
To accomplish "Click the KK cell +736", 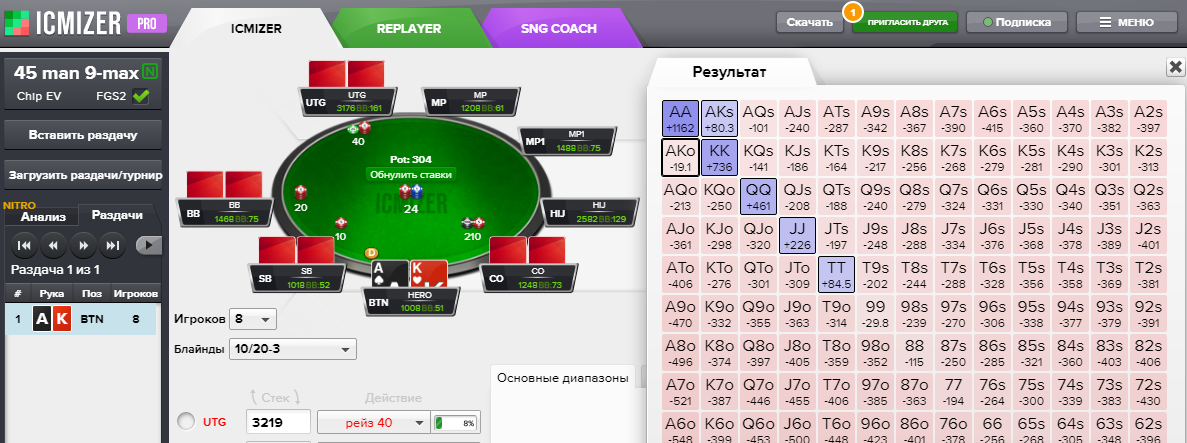I will pyautogui.click(x=718, y=158).
